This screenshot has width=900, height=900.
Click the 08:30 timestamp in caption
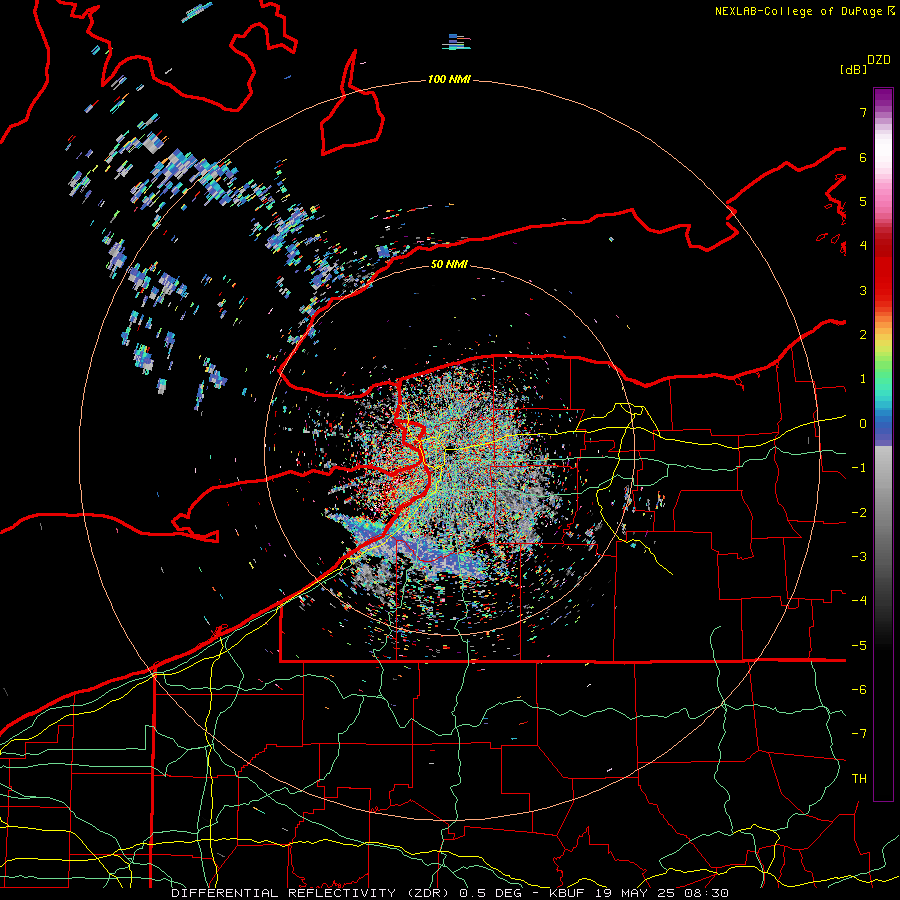tap(707, 893)
